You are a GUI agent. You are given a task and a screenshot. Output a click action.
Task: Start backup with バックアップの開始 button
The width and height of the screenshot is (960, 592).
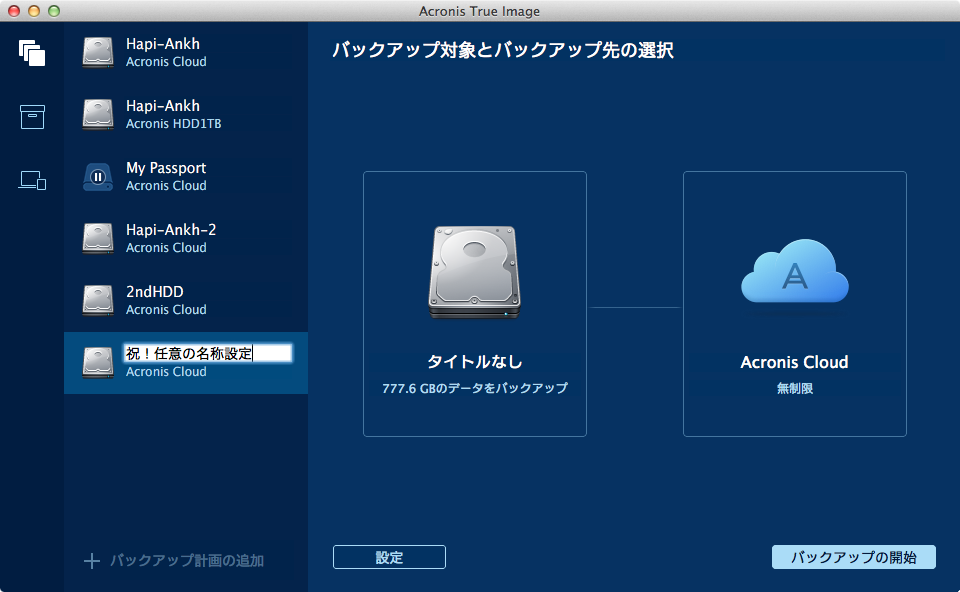pyautogui.click(x=853, y=557)
